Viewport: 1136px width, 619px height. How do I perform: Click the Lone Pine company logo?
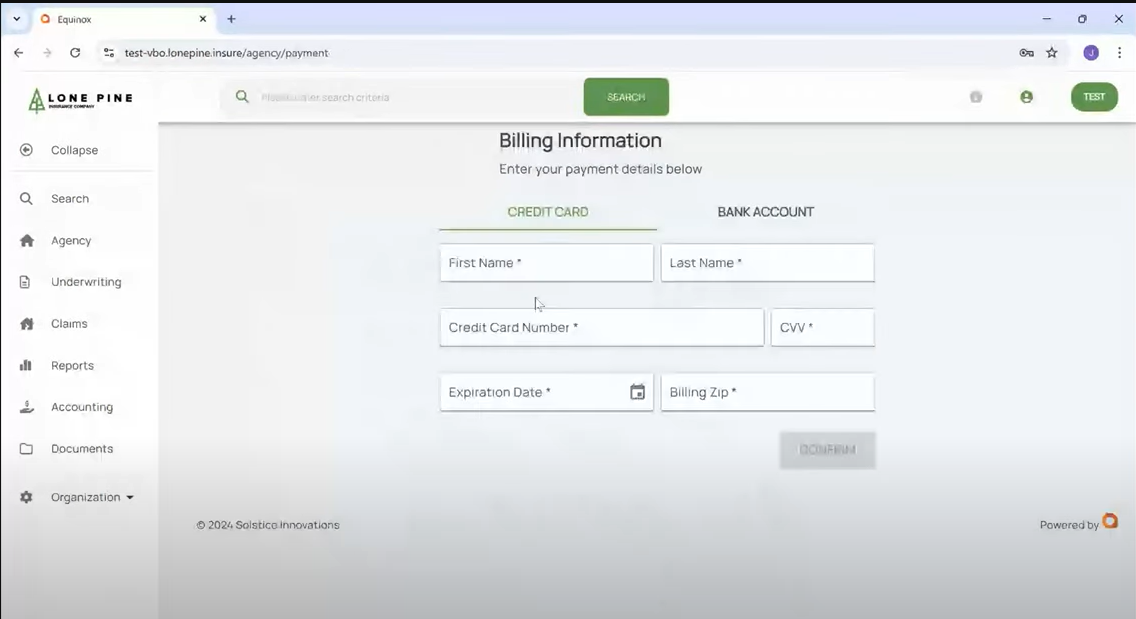80,98
